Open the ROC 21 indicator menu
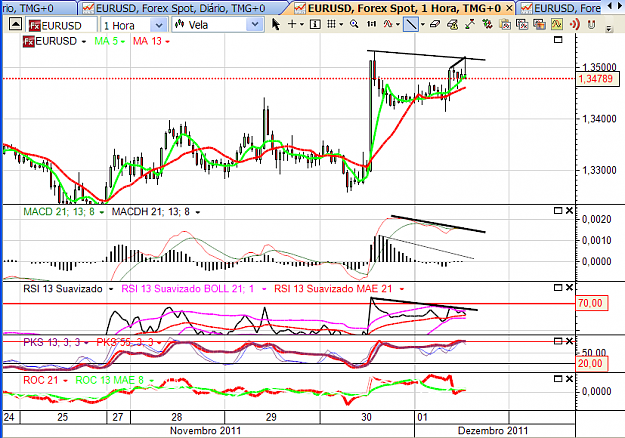This screenshot has width=625, height=438. click(x=65, y=381)
